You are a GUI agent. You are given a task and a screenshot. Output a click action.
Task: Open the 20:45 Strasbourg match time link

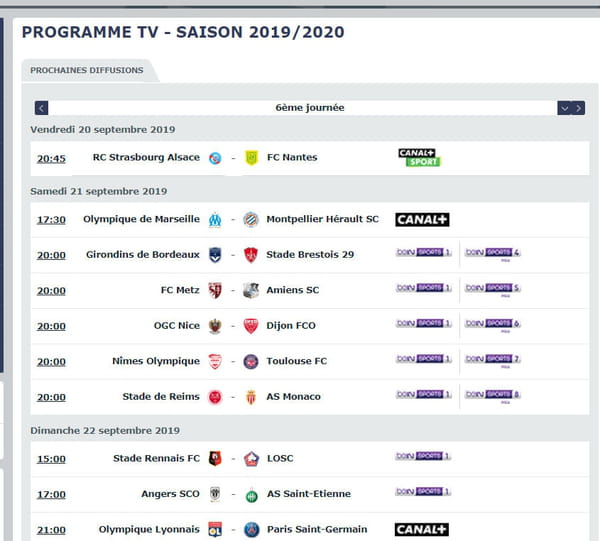click(51, 158)
